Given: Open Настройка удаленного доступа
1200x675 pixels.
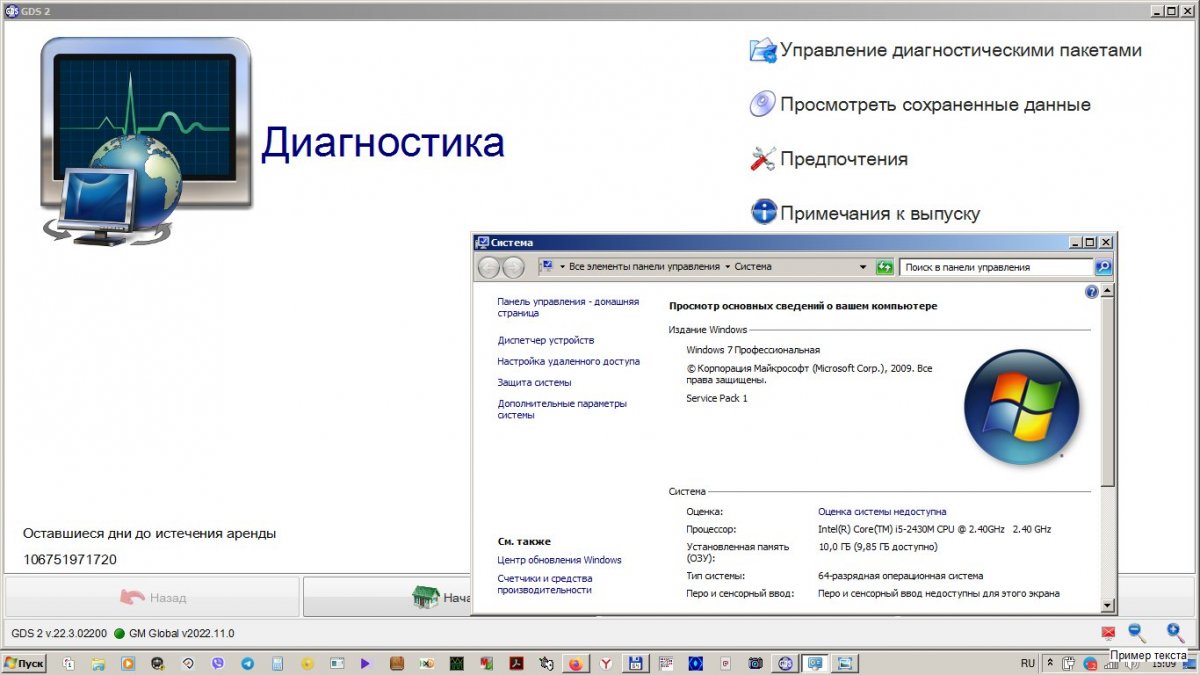Looking at the screenshot, I should 568,361.
